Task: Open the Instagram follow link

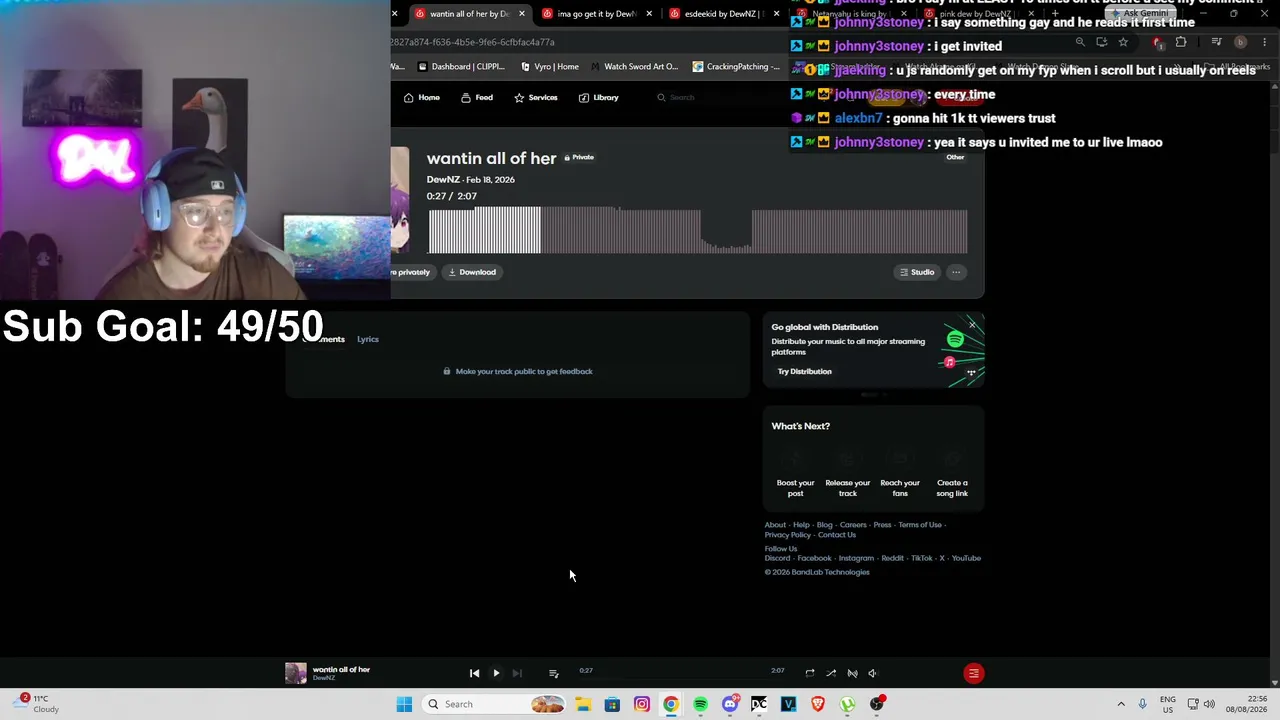Action: pos(856,558)
